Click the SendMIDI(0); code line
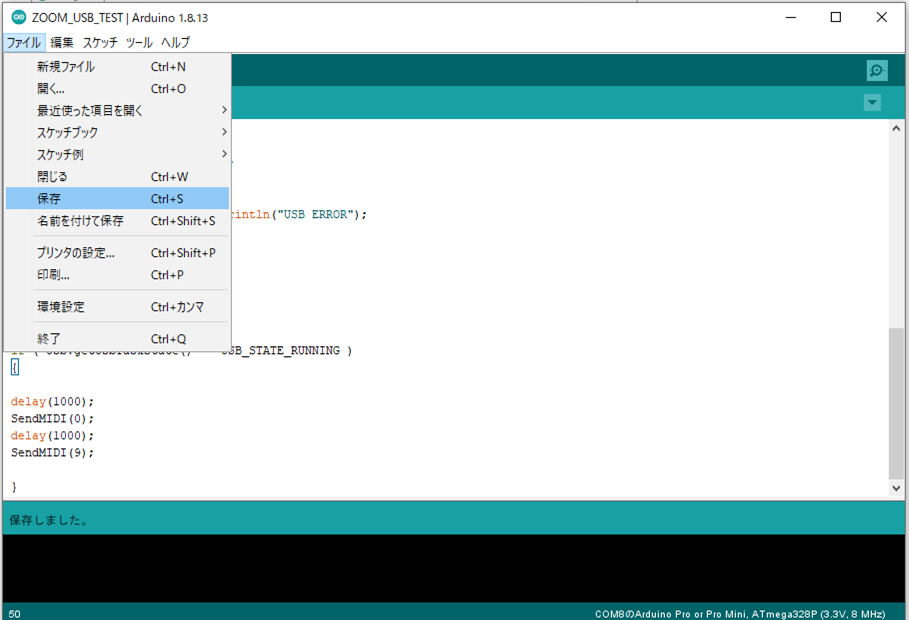This screenshot has height=620, width=909. coord(52,418)
